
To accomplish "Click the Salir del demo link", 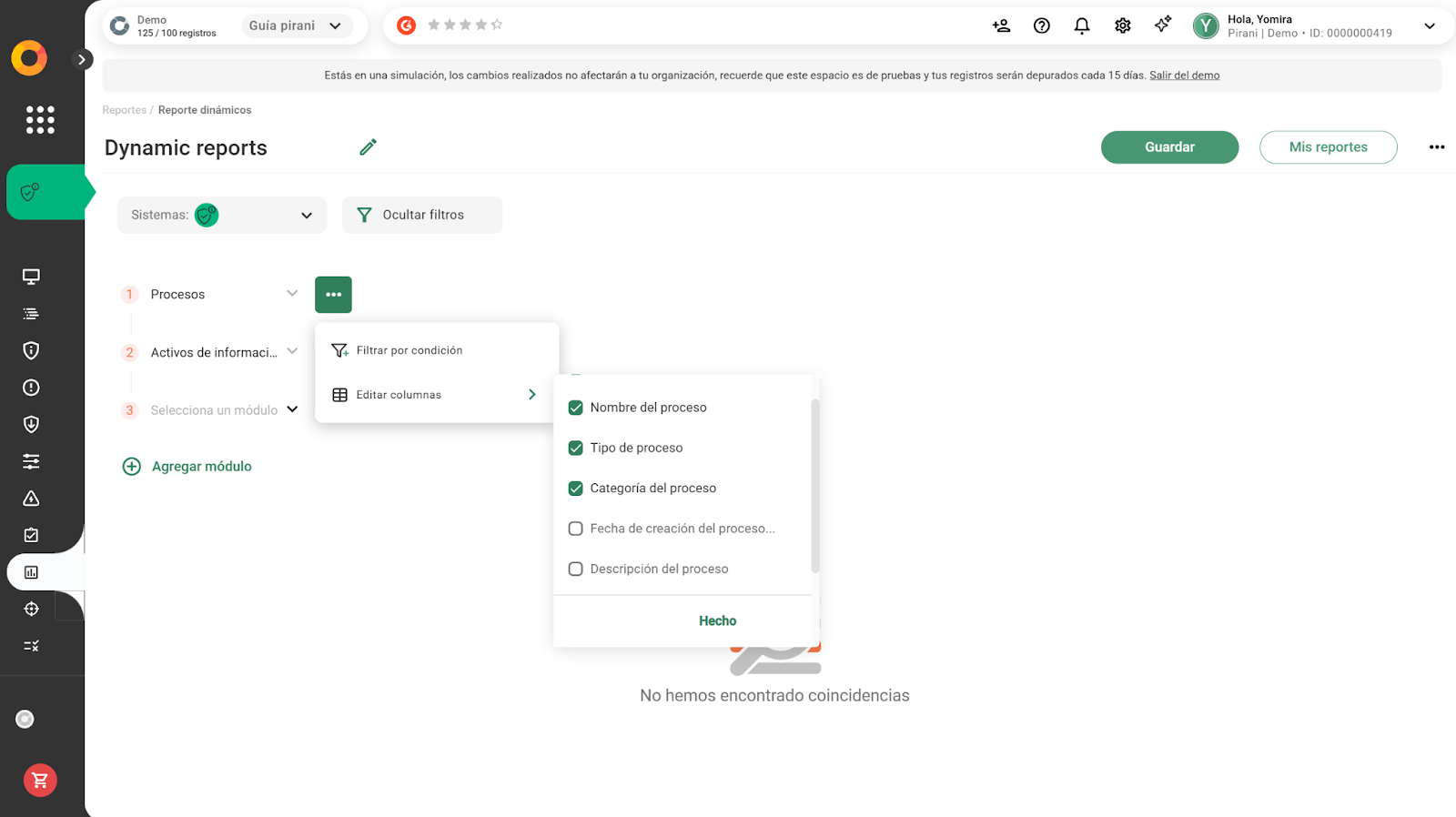I will click(x=1184, y=76).
